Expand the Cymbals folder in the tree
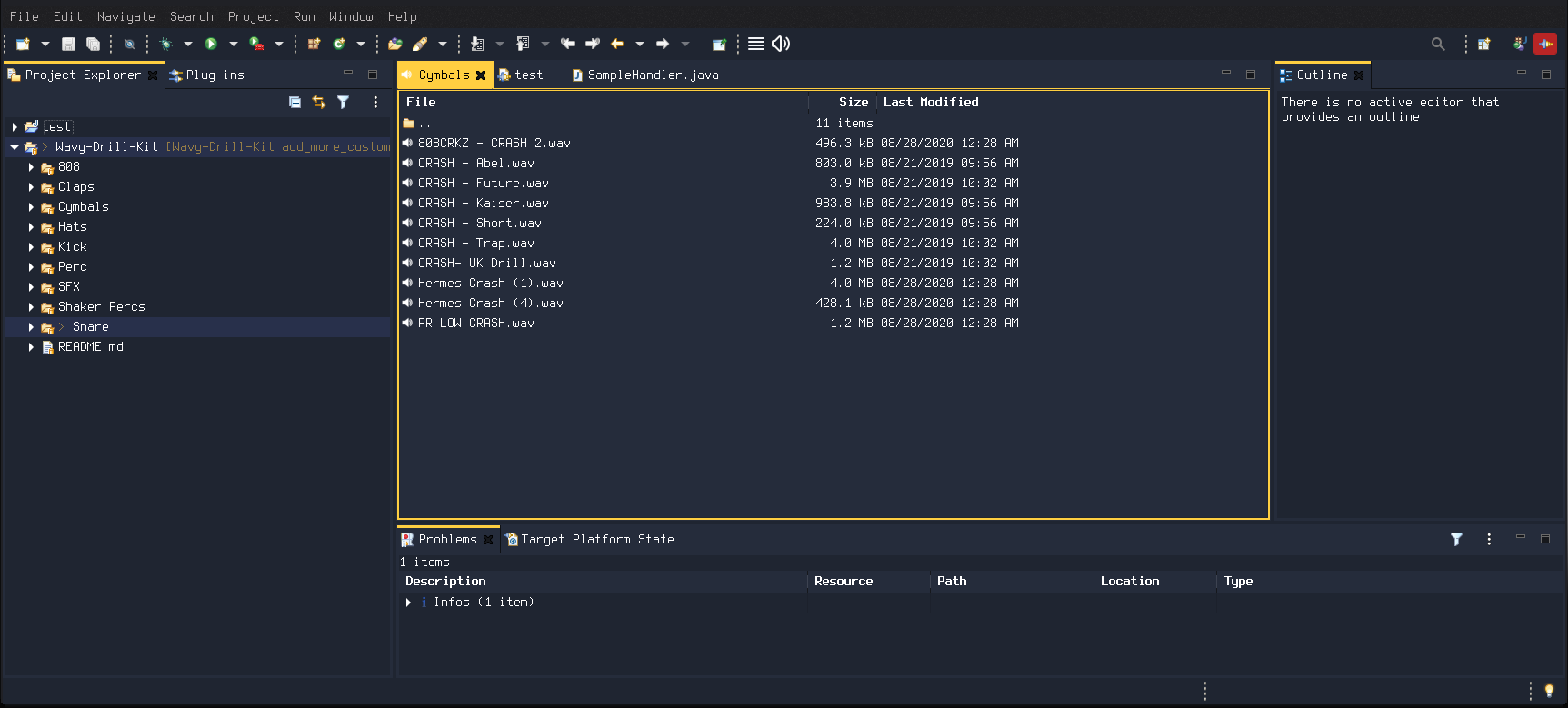The height and width of the screenshot is (708, 1568). (x=31, y=207)
